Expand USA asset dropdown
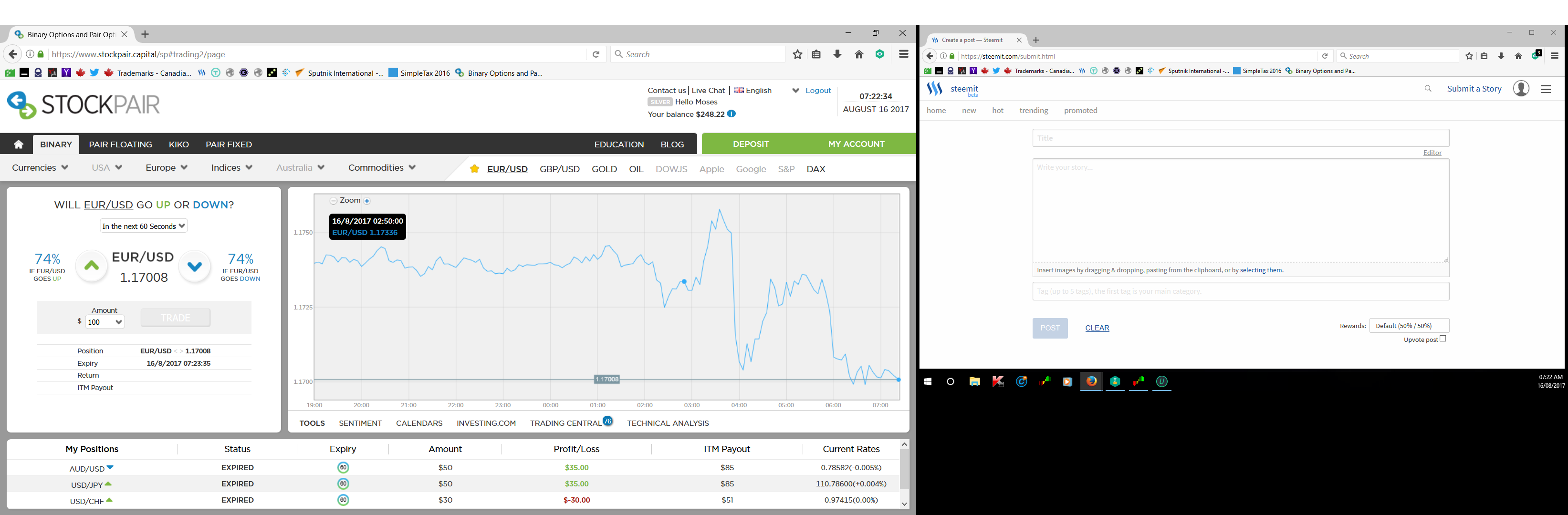The image size is (1568, 515). pyautogui.click(x=107, y=168)
